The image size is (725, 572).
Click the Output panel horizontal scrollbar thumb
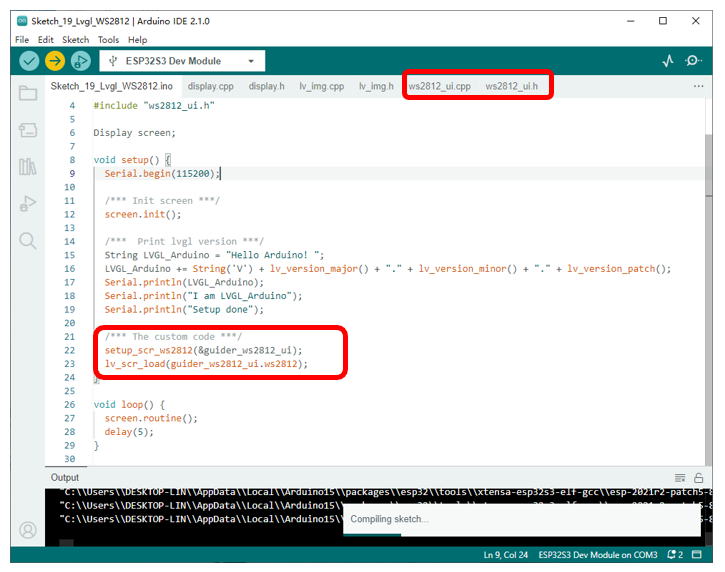pyautogui.click(x=66, y=543)
